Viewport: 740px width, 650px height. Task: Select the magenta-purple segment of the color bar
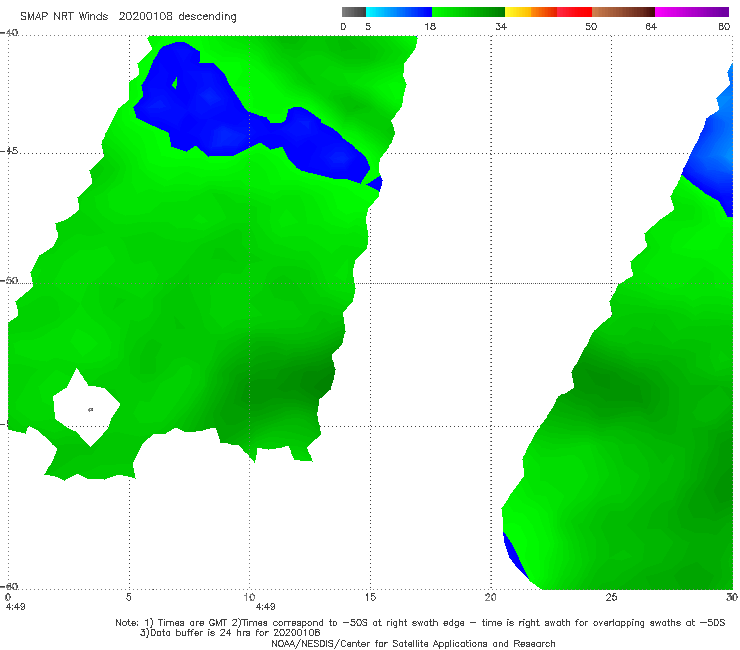click(x=692, y=12)
